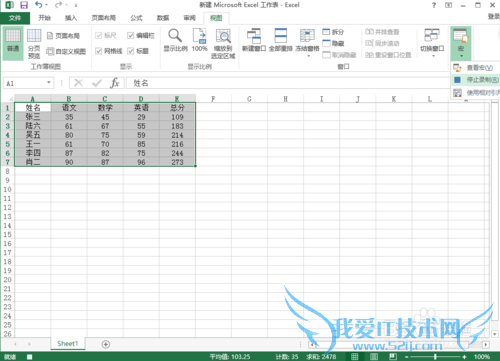Click zoom in plus button in status bar
Screen dimensions: 500x361
coord(464,357)
